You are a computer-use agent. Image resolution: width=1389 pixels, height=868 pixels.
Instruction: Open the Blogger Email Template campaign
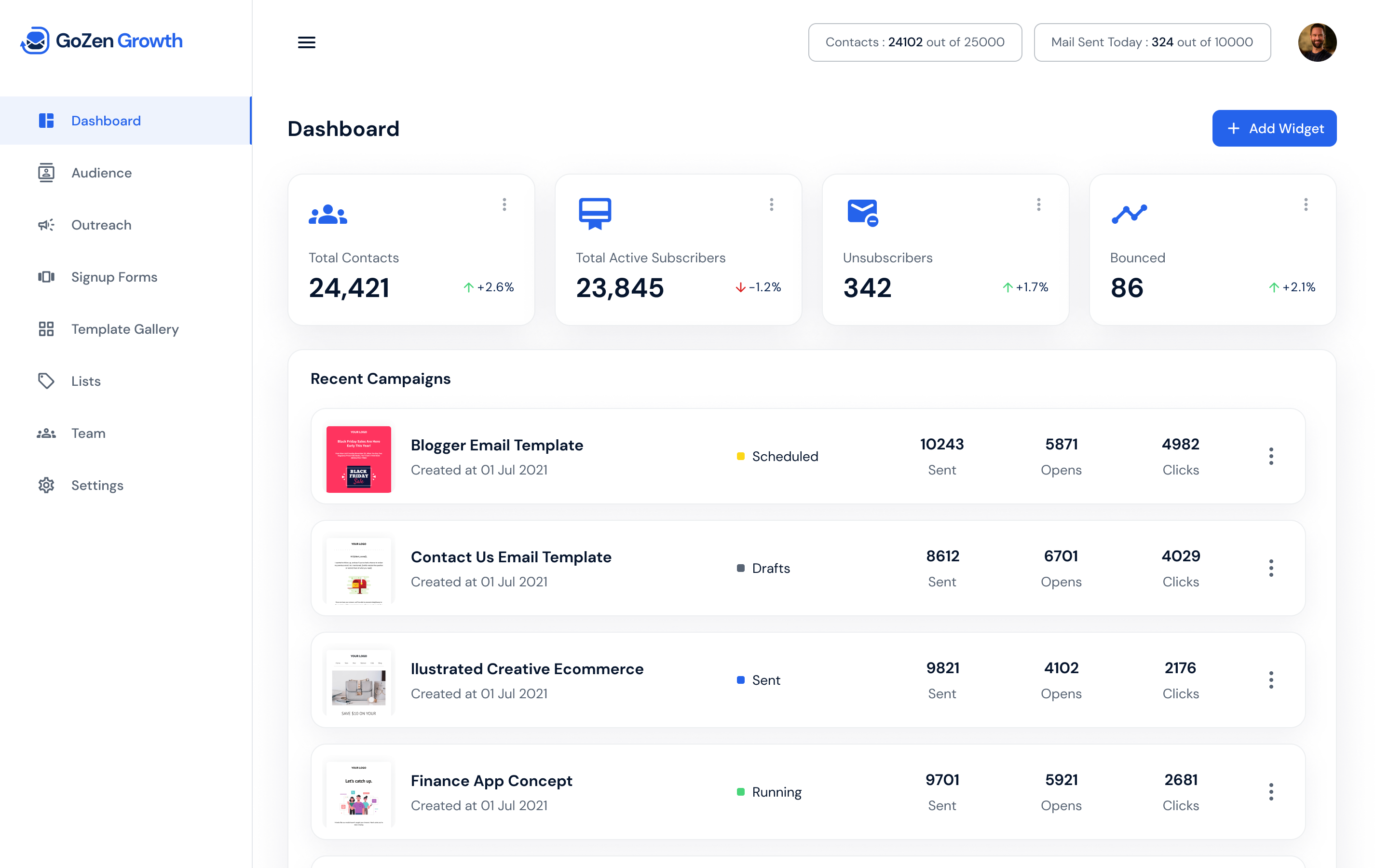point(496,446)
